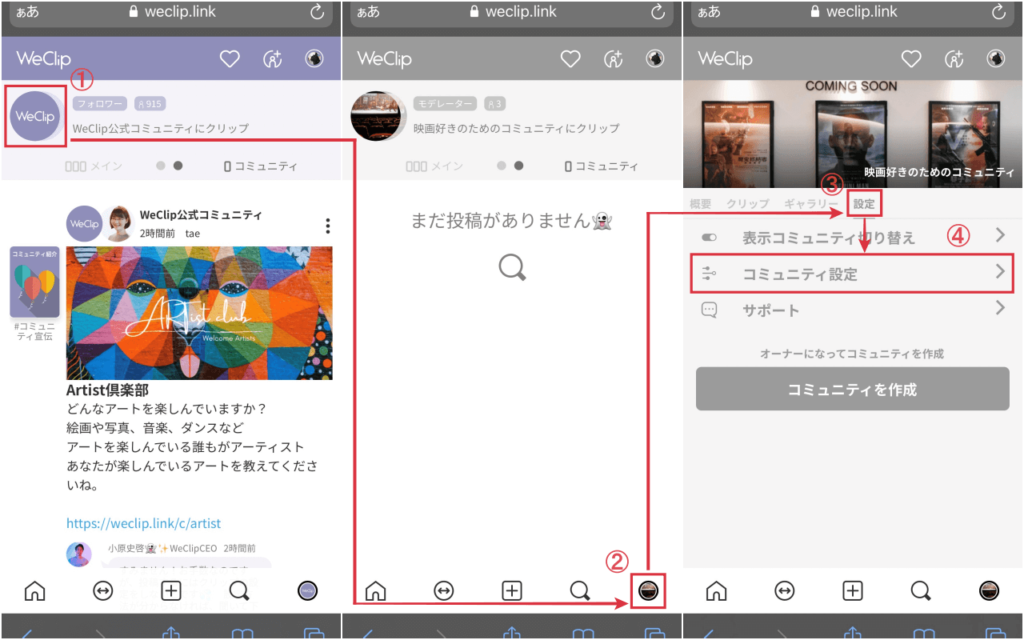Viewport: 1024px width, 640px height.
Task: Open the https://weclip.link/c/artist link
Action: point(144,523)
